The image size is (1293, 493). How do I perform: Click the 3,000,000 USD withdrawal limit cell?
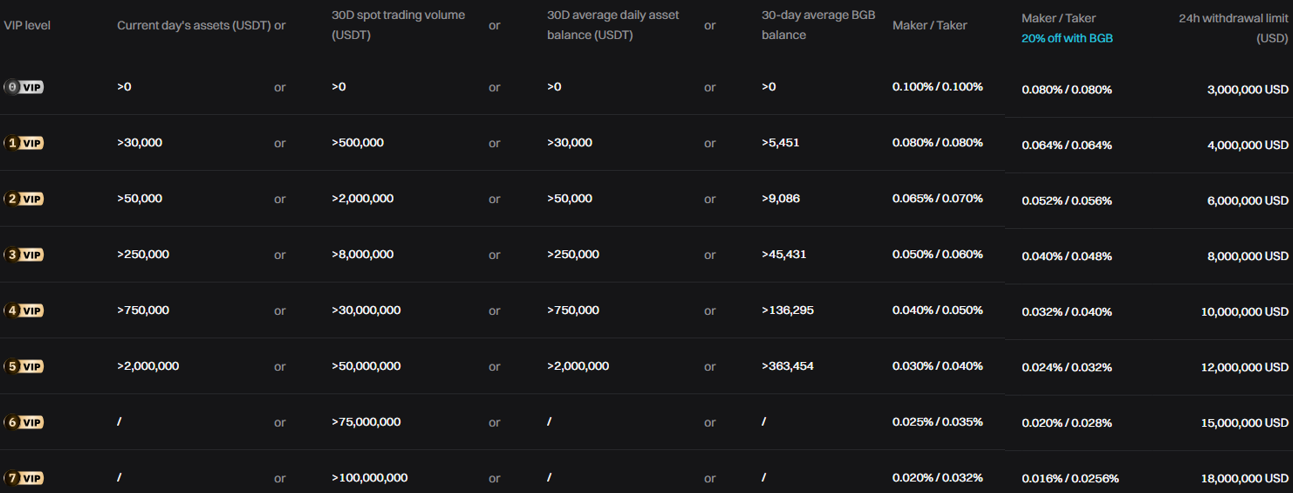(1247, 89)
